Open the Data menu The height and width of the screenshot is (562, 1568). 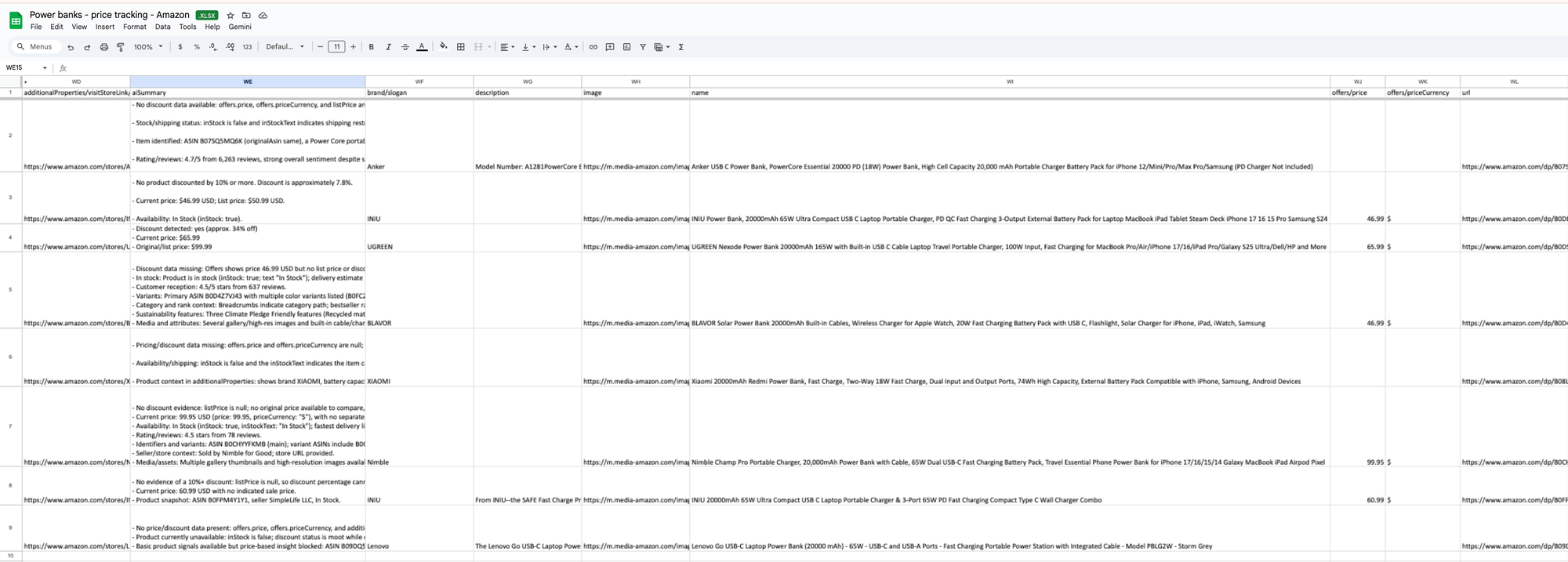(x=162, y=27)
